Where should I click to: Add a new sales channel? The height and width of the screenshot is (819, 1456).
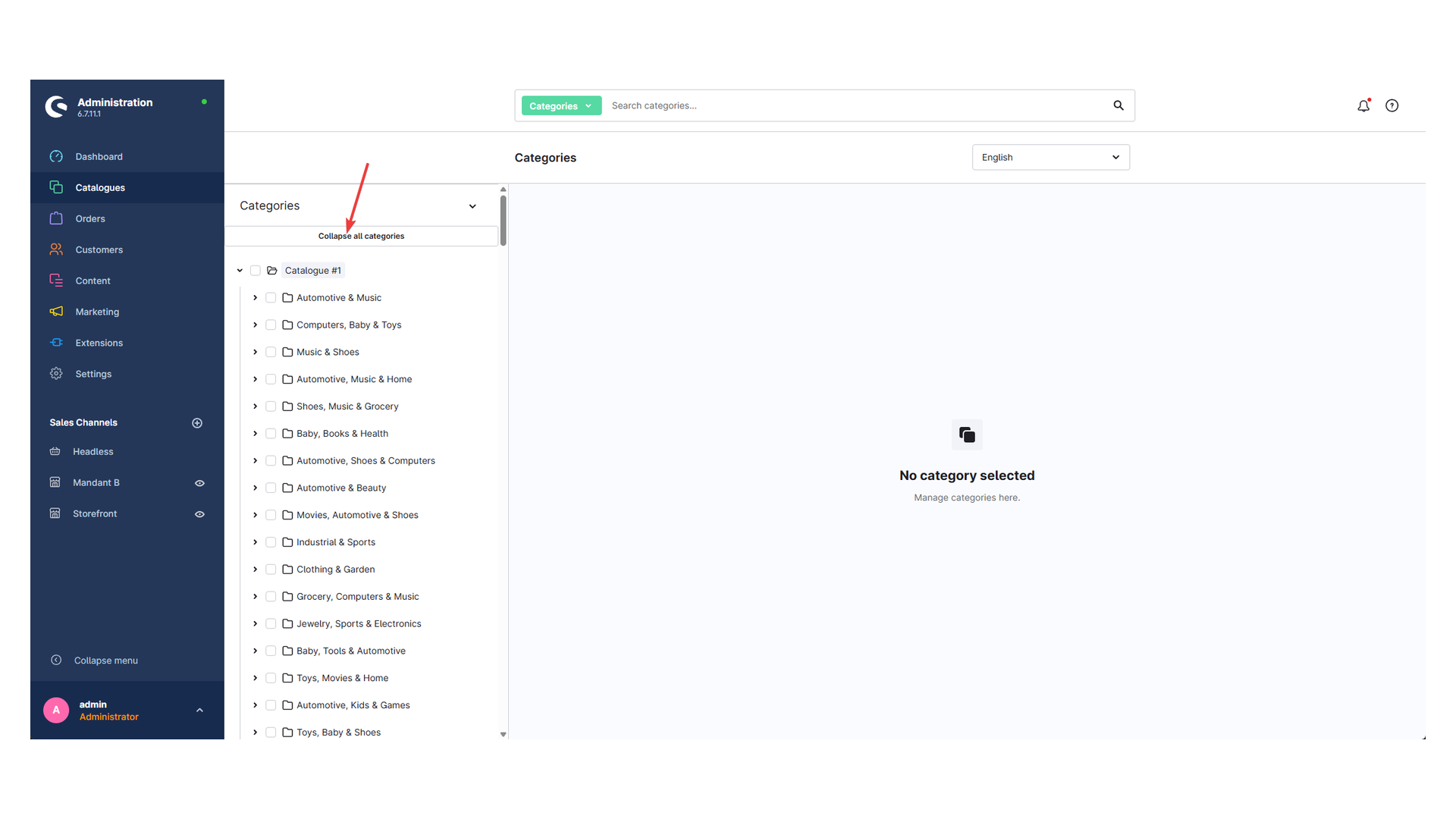coord(197,423)
